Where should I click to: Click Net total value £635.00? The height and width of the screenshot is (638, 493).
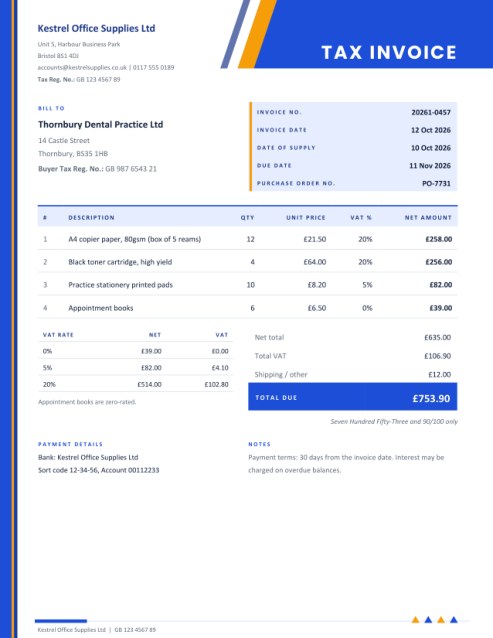438,337
